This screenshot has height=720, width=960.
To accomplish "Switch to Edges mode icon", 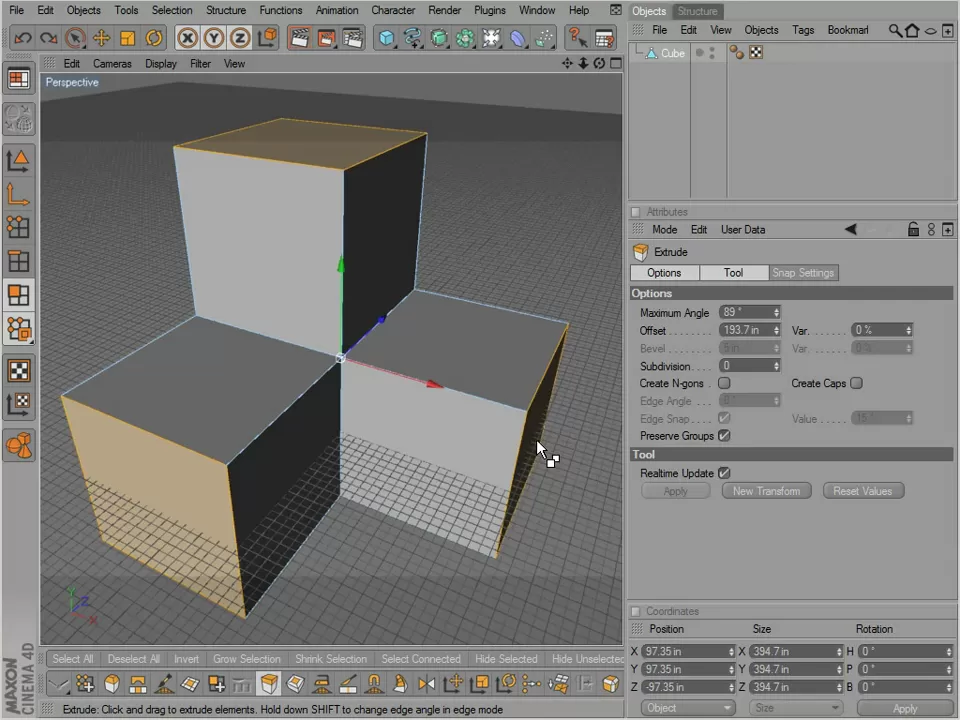I will (x=18, y=261).
